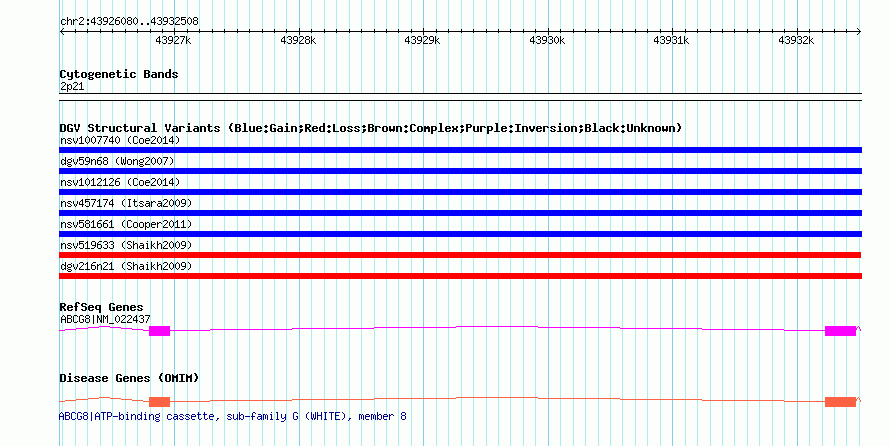Click the 43932k ruler tick label
890x446 pixels.
(x=796, y=40)
